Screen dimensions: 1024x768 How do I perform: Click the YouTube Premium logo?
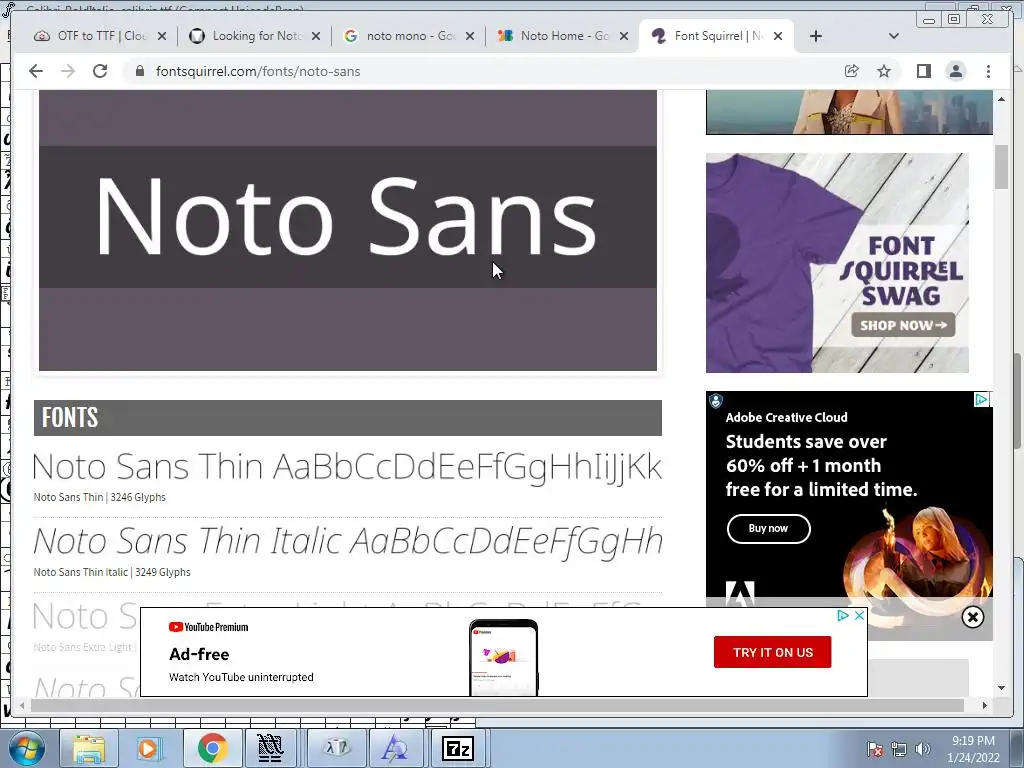click(x=208, y=627)
